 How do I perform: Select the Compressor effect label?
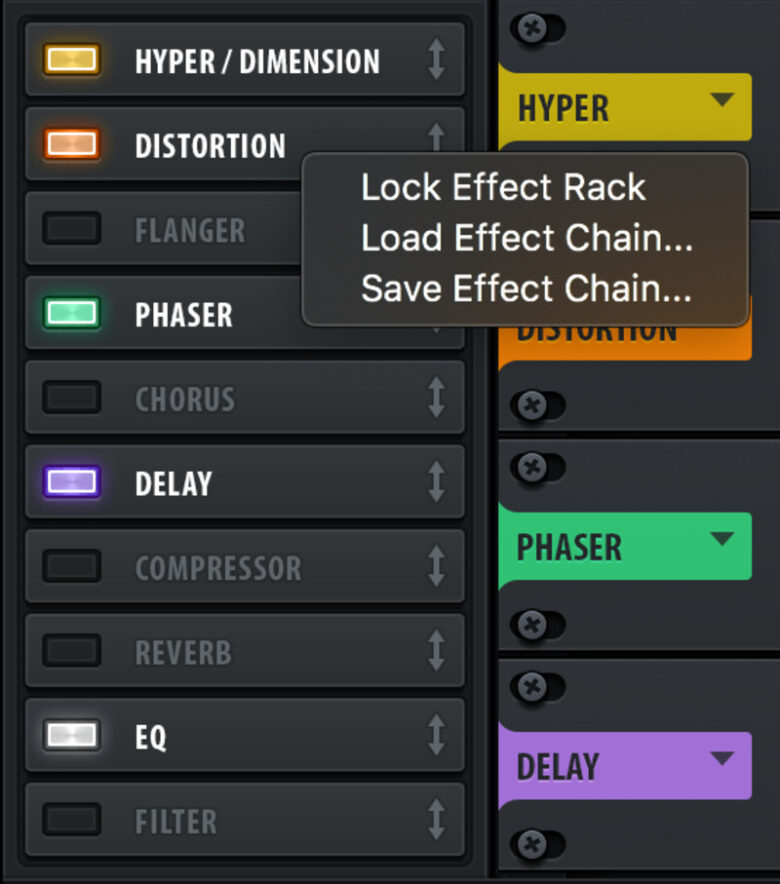(x=218, y=568)
